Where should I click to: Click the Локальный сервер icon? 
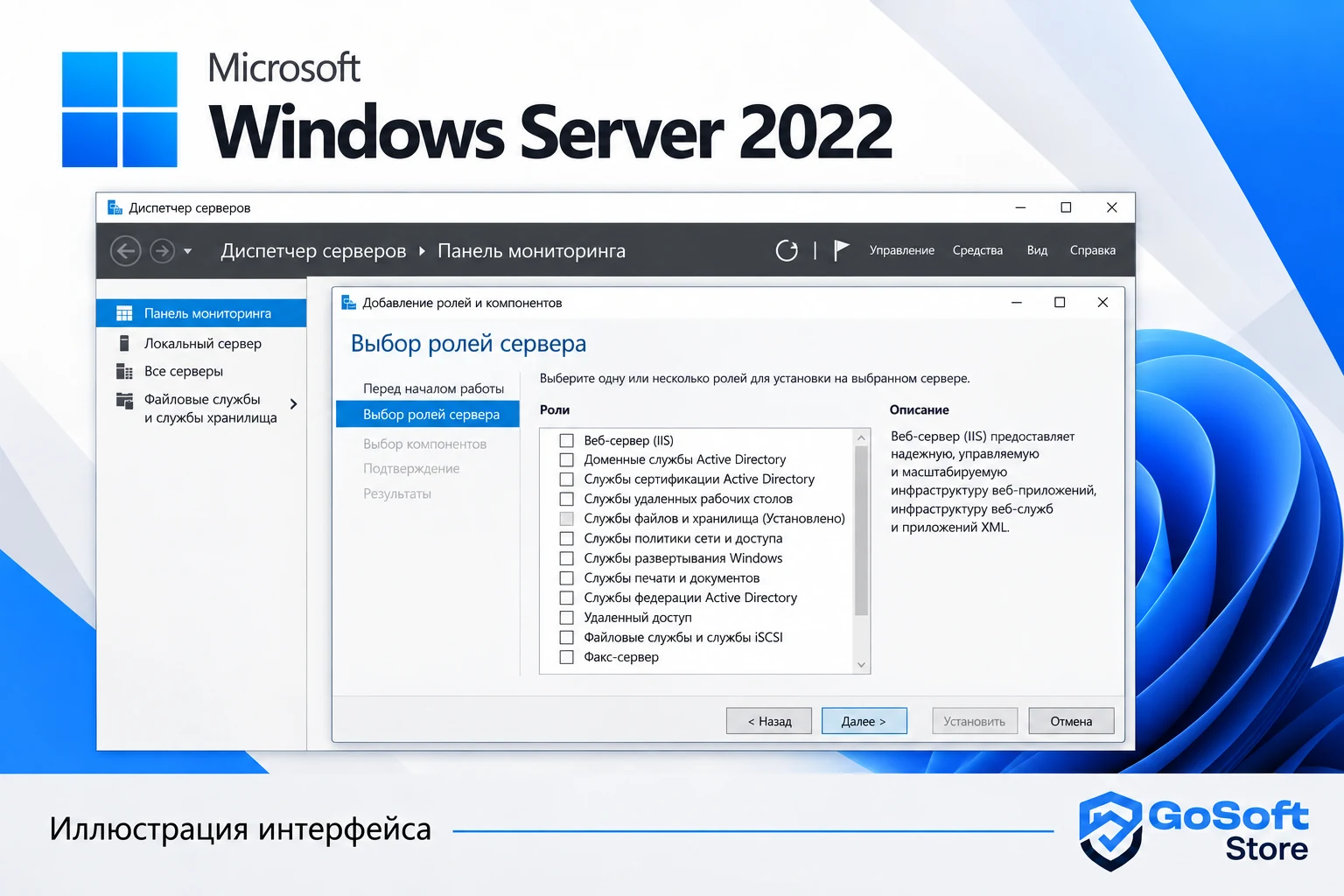pos(124,343)
